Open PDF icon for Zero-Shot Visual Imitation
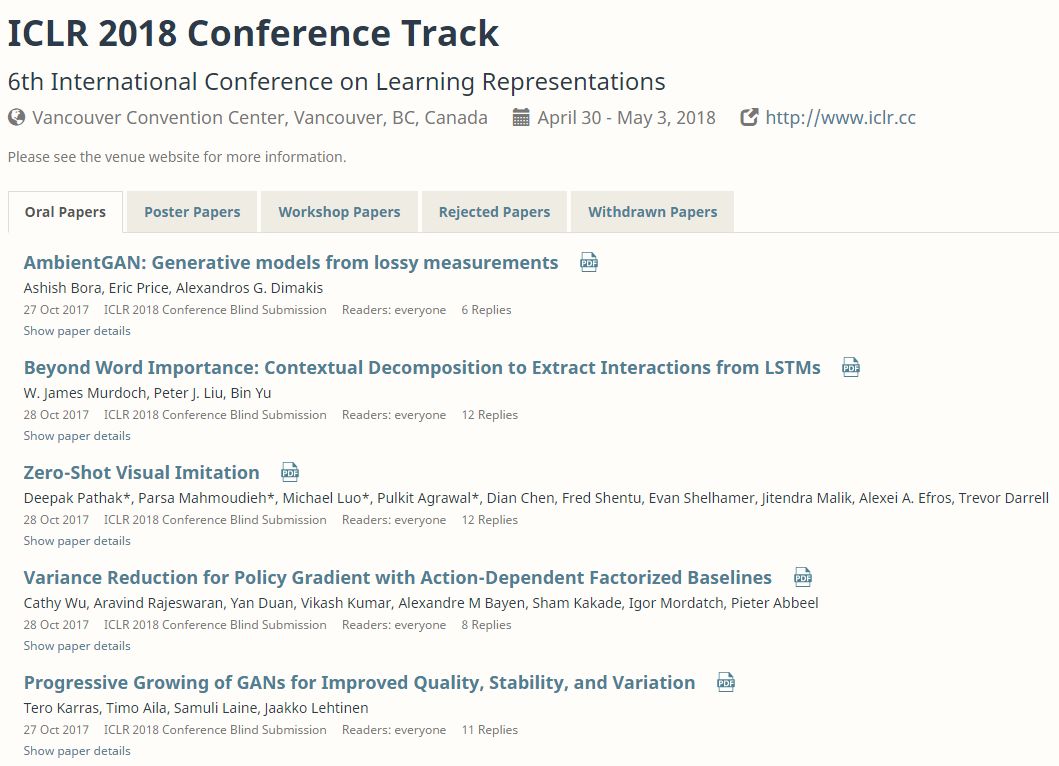 point(290,472)
